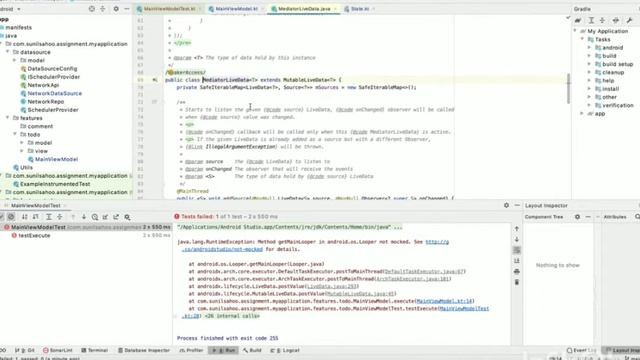Click the editor vertical scrollbar
The height and width of the screenshot is (360, 640).
(568, 89)
